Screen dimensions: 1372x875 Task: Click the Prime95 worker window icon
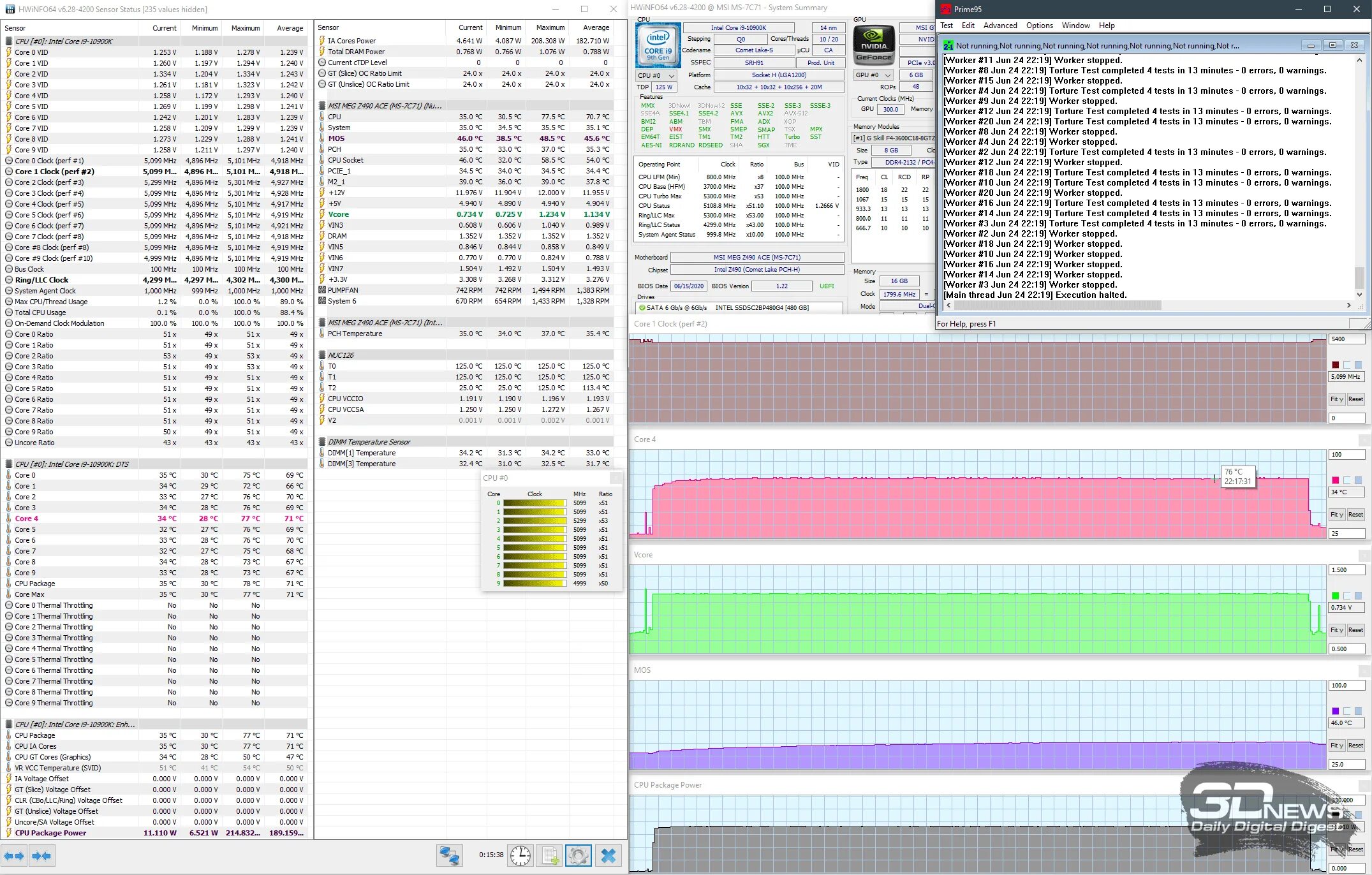click(948, 45)
